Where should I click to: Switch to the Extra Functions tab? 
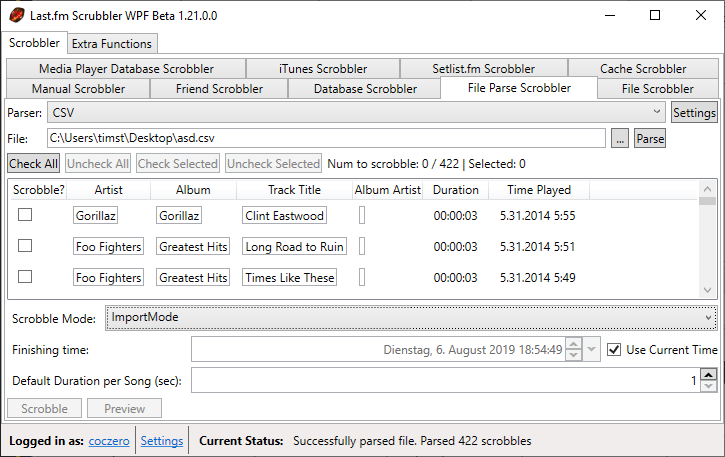pyautogui.click(x=112, y=44)
